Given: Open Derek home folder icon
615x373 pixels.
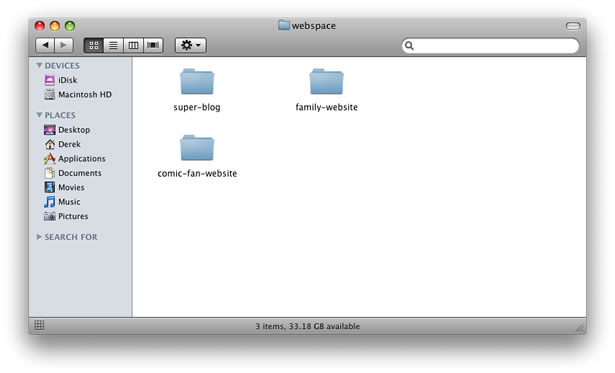Looking at the screenshot, I should click(x=49, y=144).
